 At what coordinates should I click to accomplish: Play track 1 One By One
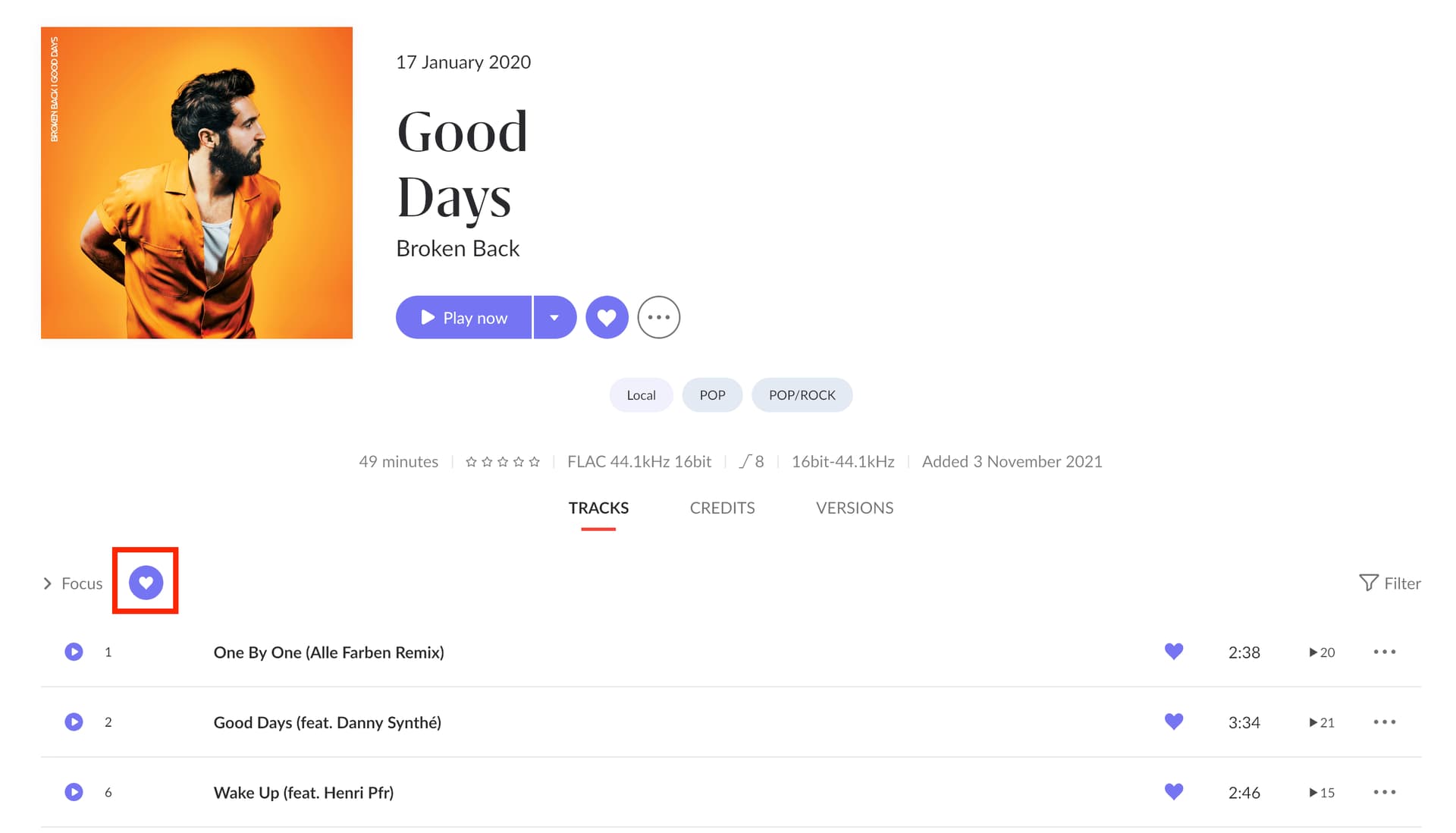point(74,652)
